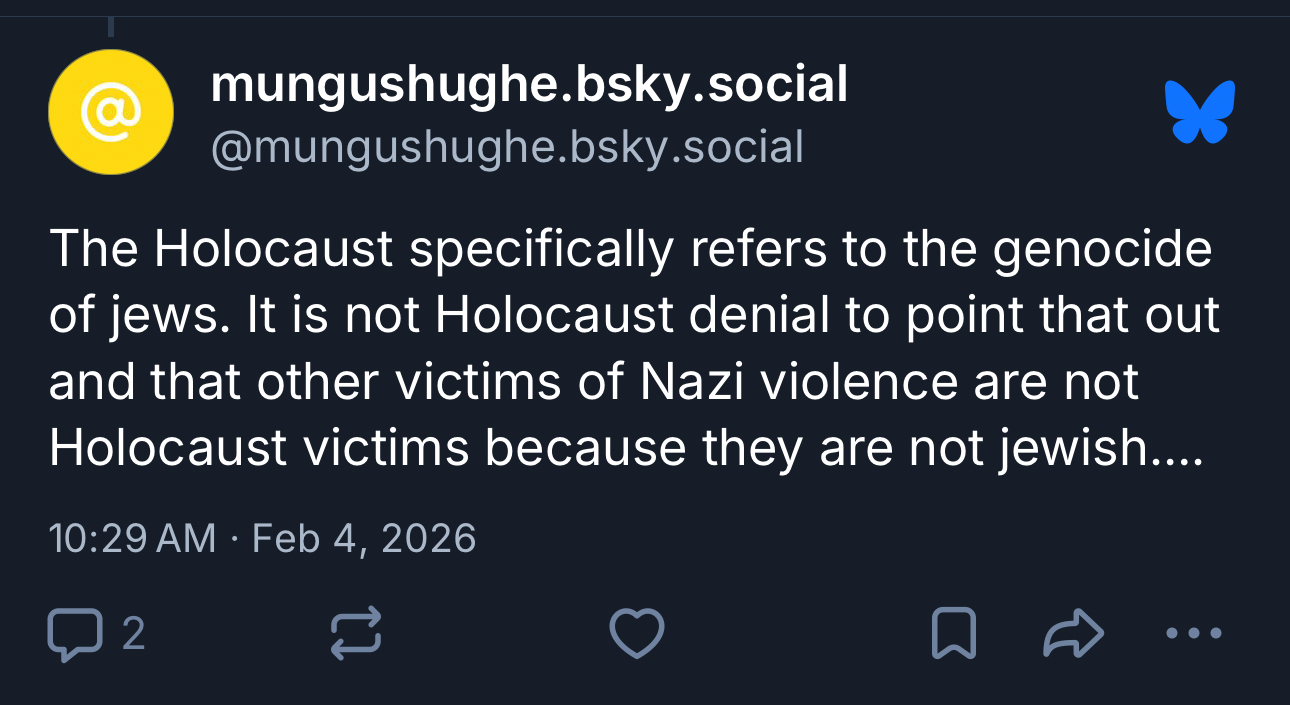Screen dimensions: 1290x705
Task: Click the thread connector line above the avatar
Action: tap(110, 24)
